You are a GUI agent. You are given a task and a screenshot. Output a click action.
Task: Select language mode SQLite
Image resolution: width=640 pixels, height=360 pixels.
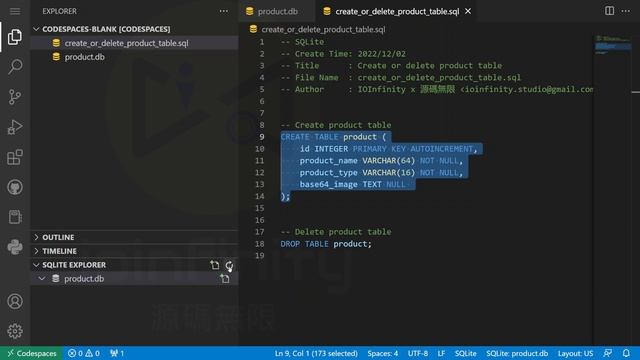tap(465, 353)
